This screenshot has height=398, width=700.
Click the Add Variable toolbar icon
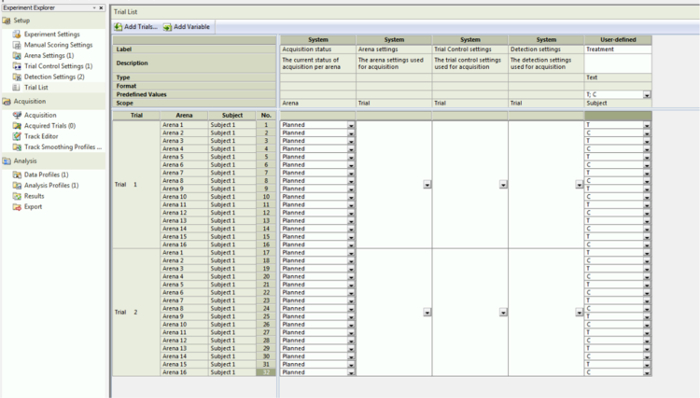point(167,27)
